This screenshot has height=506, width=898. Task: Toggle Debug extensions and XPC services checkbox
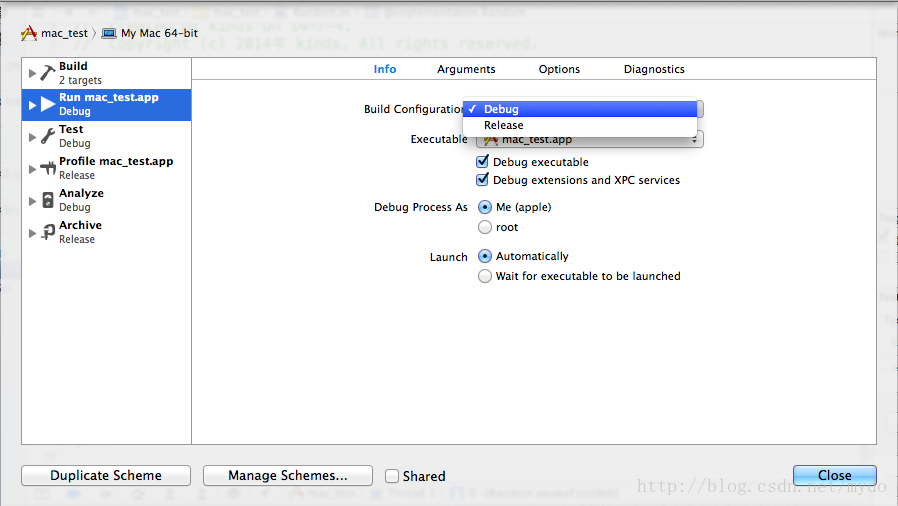[483, 180]
